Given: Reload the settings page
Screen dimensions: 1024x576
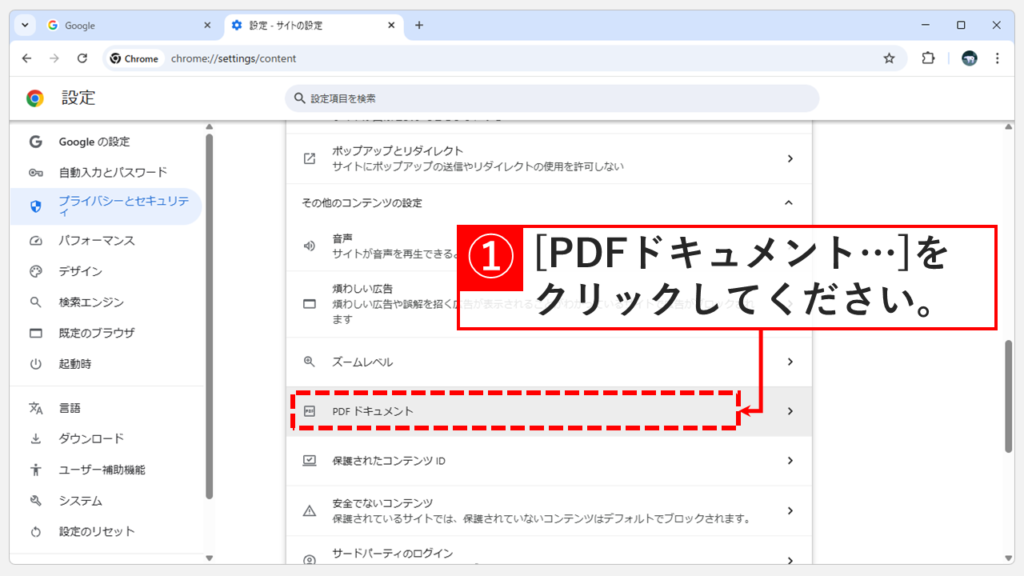Looking at the screenshot, I should (83, 58).
